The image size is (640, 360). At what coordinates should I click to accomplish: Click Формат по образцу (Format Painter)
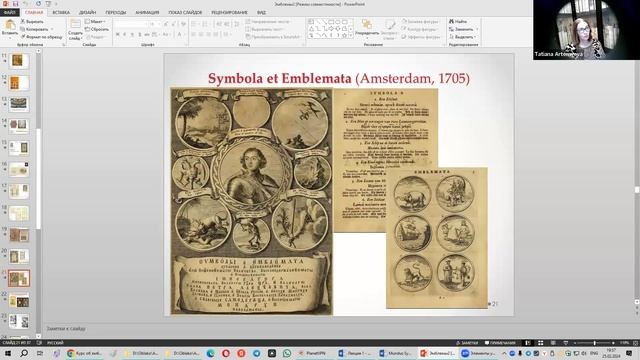[x=41, y=37]
